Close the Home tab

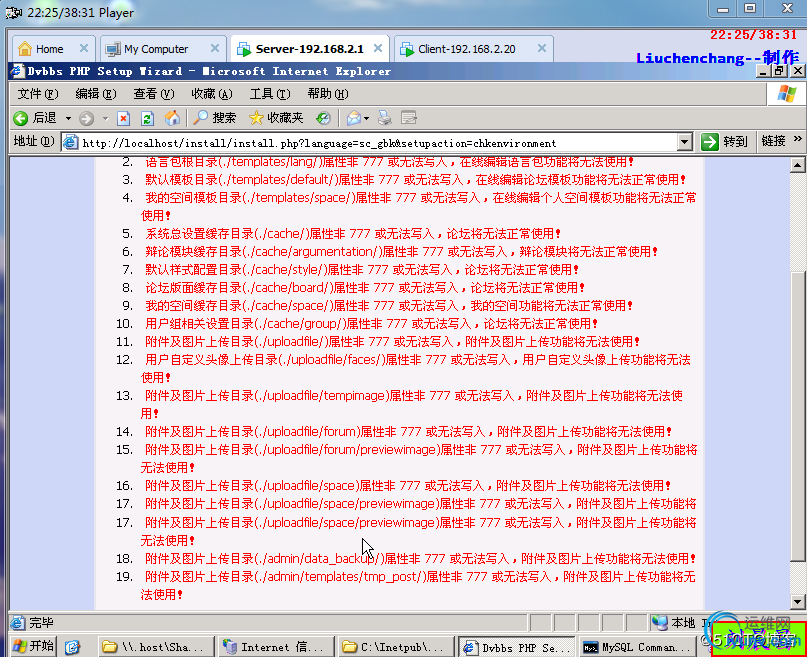pyautogui.click(x=84, y=48)
